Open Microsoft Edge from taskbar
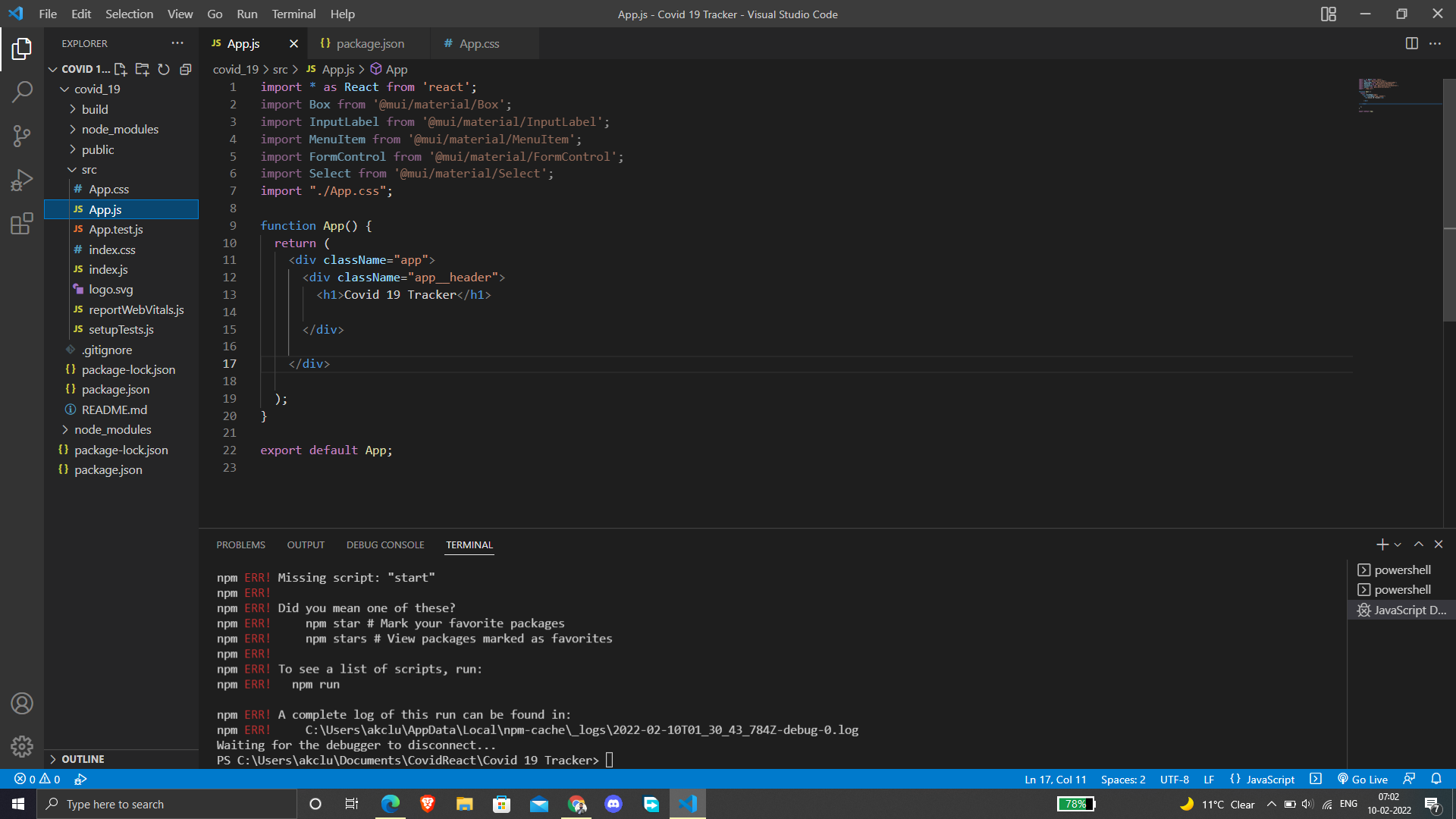This screenshot has width=1456, height=819. point(390,804)
